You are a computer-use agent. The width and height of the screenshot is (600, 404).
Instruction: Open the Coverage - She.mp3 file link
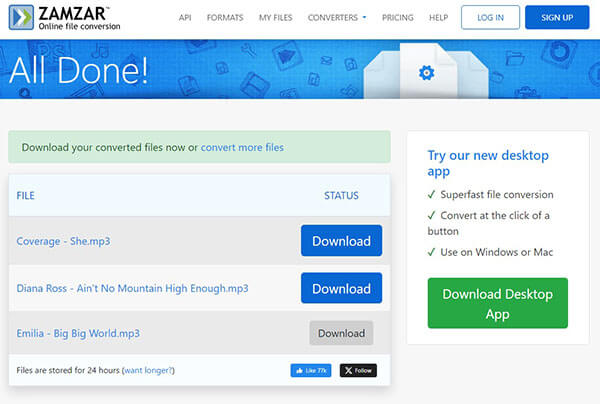point(63,241)
